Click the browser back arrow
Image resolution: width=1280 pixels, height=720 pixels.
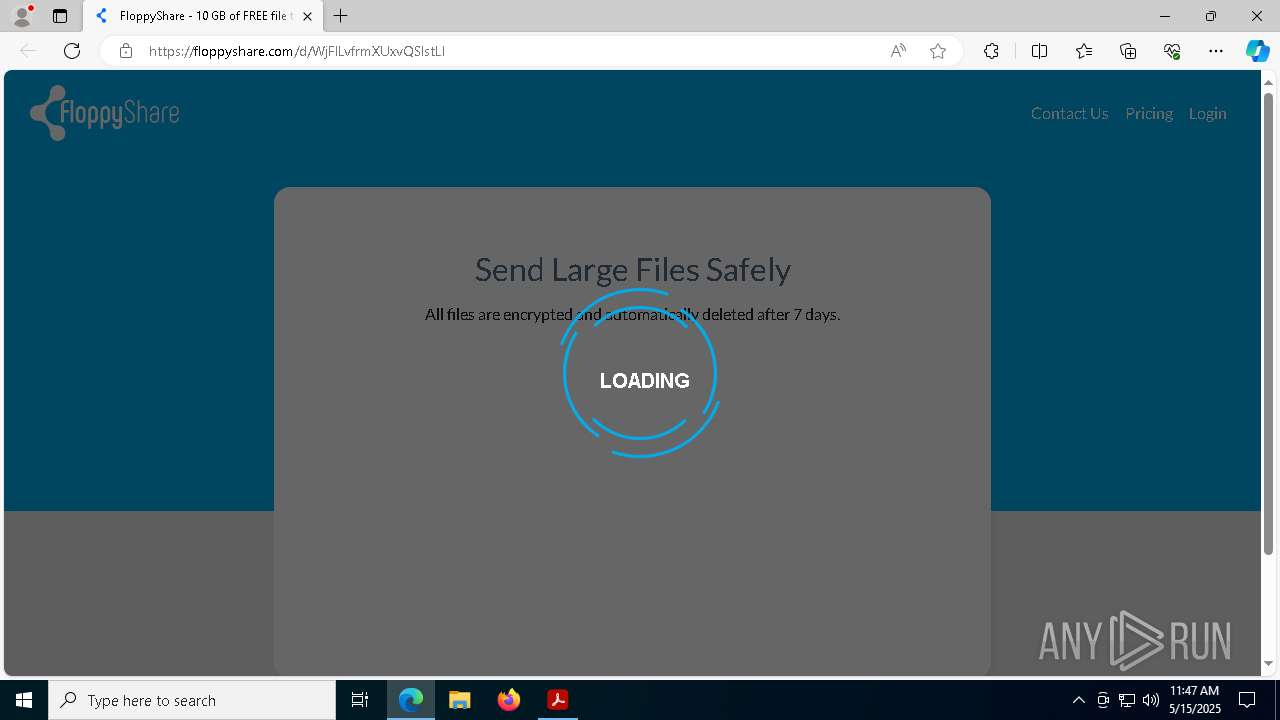click(28, 51)
